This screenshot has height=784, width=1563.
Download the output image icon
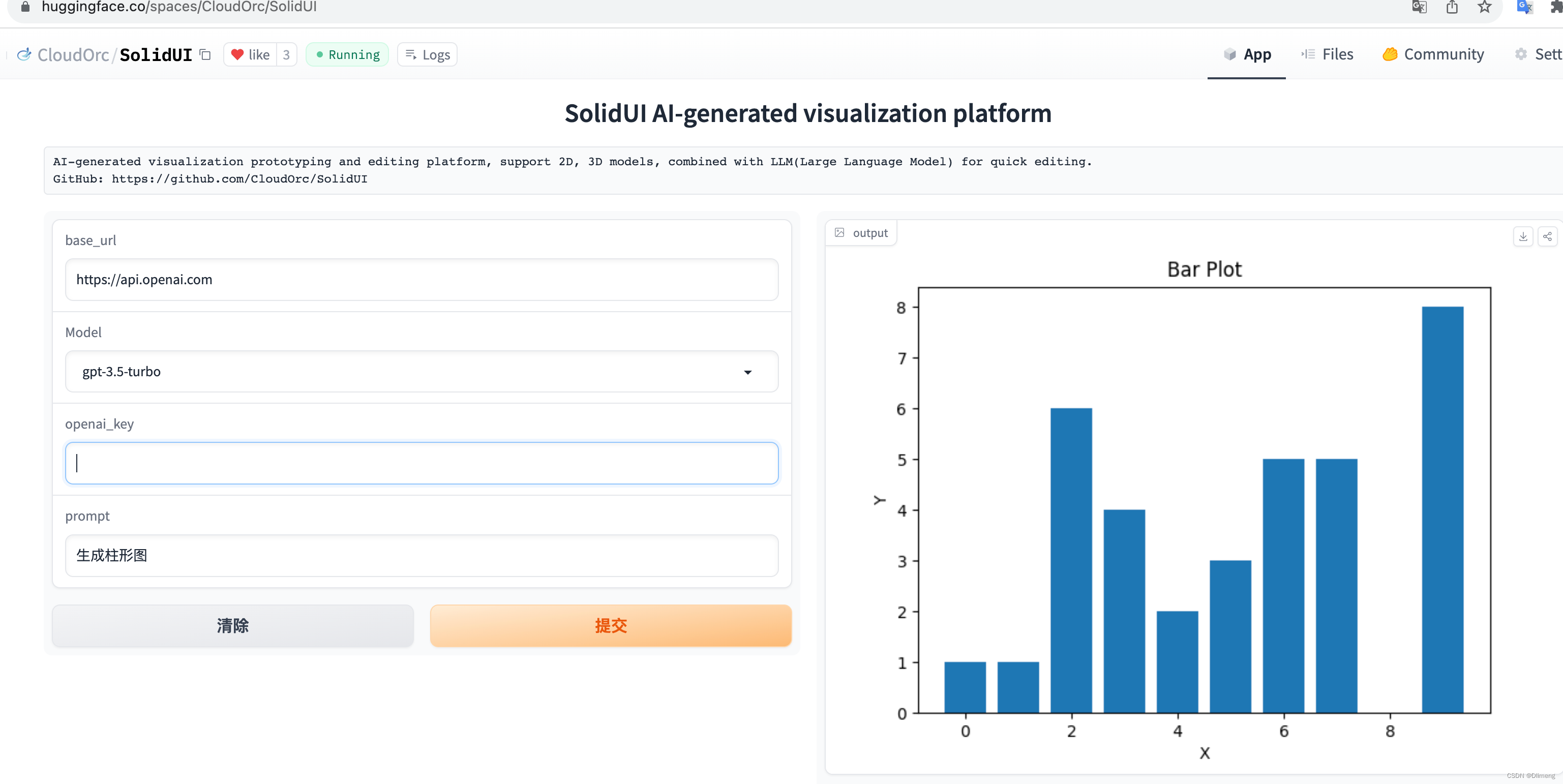tap(1522, 236)
